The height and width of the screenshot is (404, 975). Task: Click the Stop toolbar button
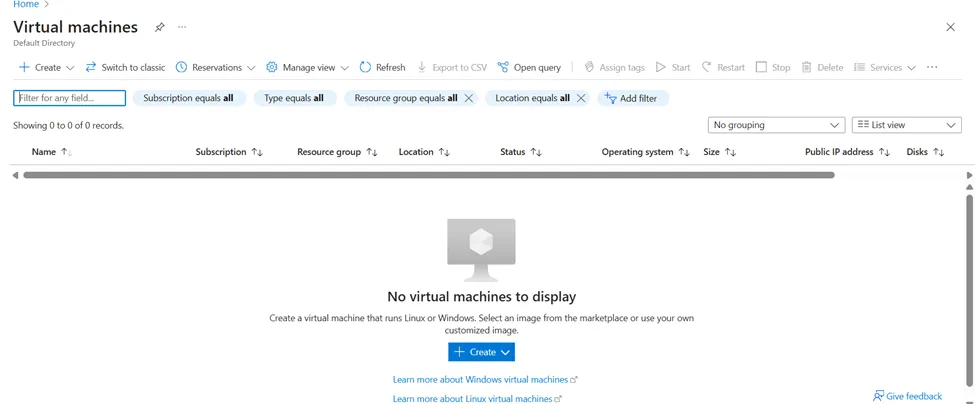pyautogui.click(x=773, y=67)
